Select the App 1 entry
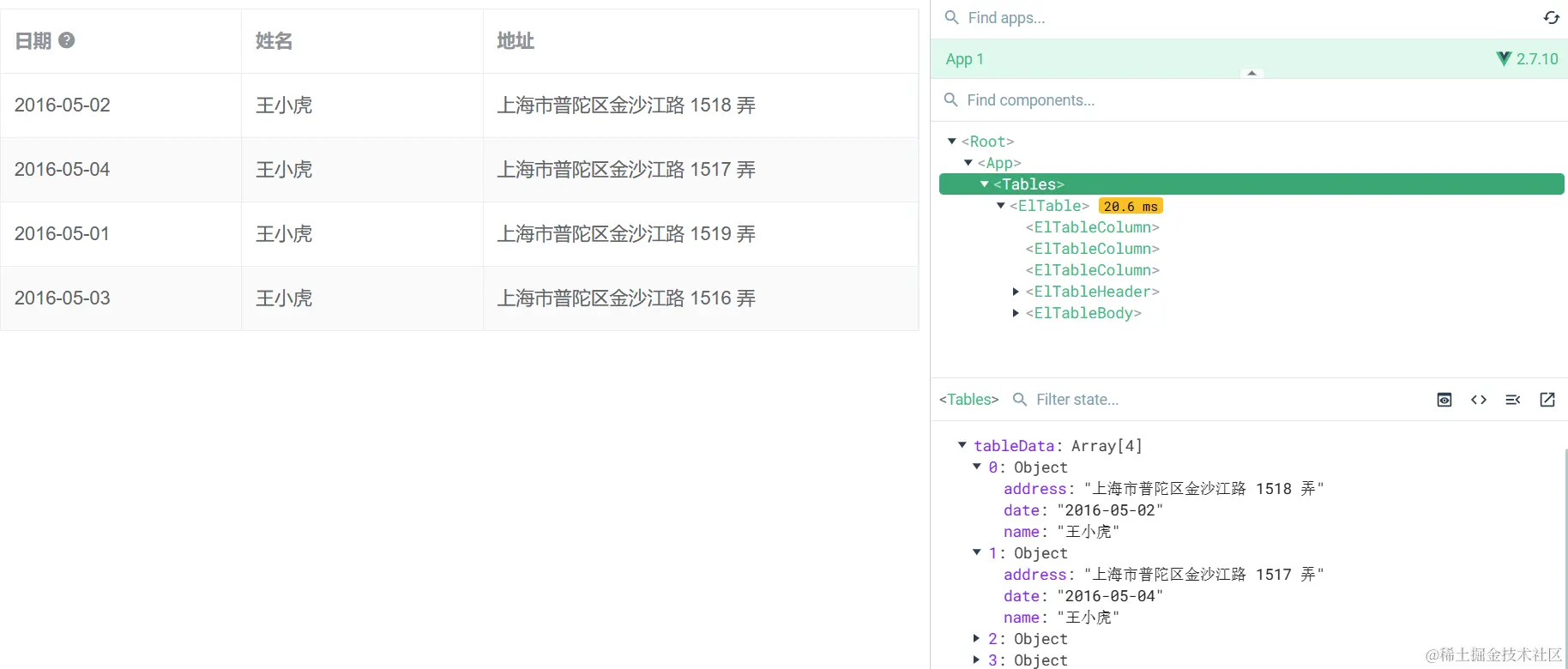 (x=1249, y=59)
